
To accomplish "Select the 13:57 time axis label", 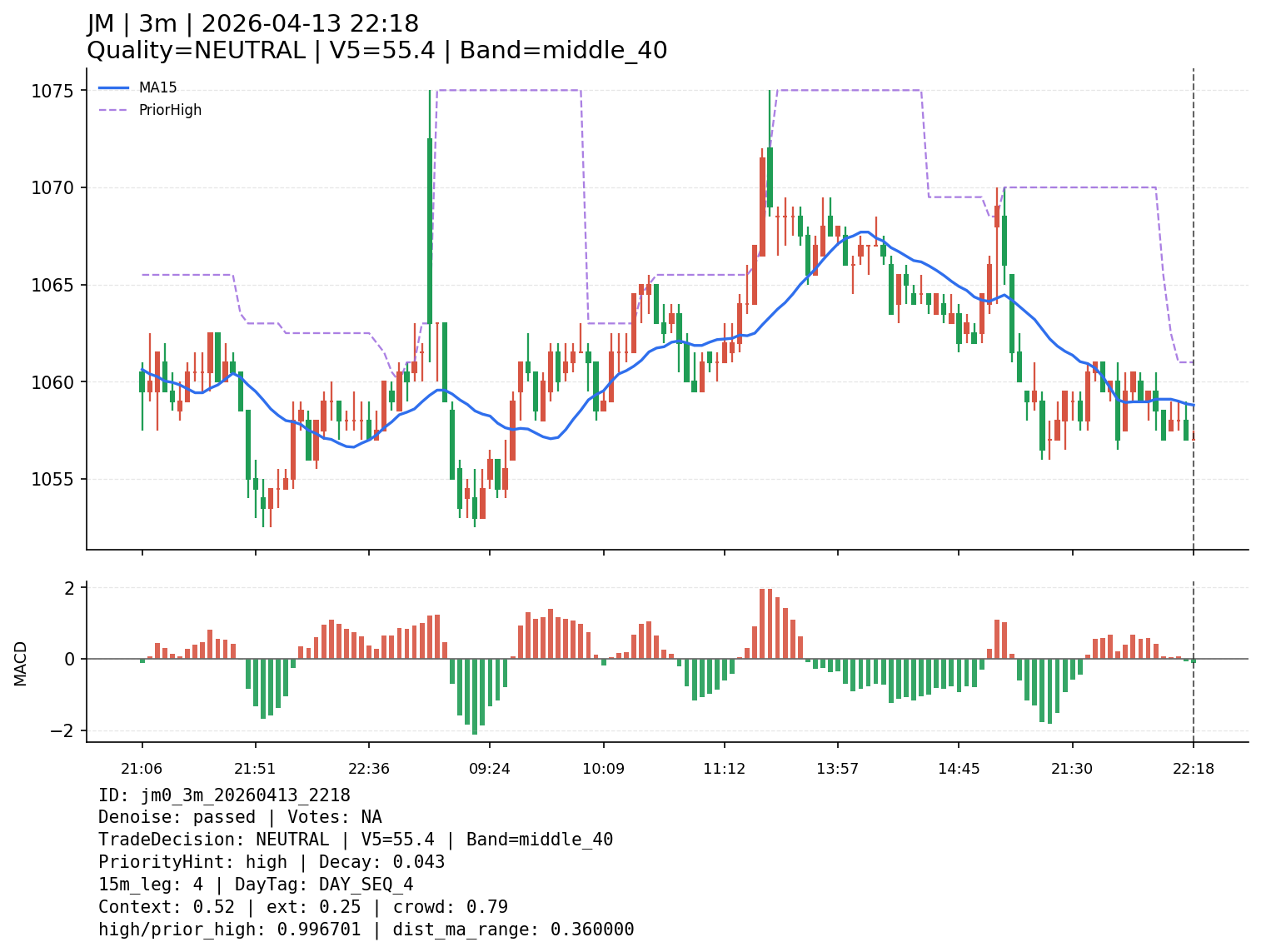I will tap(837, 769).
